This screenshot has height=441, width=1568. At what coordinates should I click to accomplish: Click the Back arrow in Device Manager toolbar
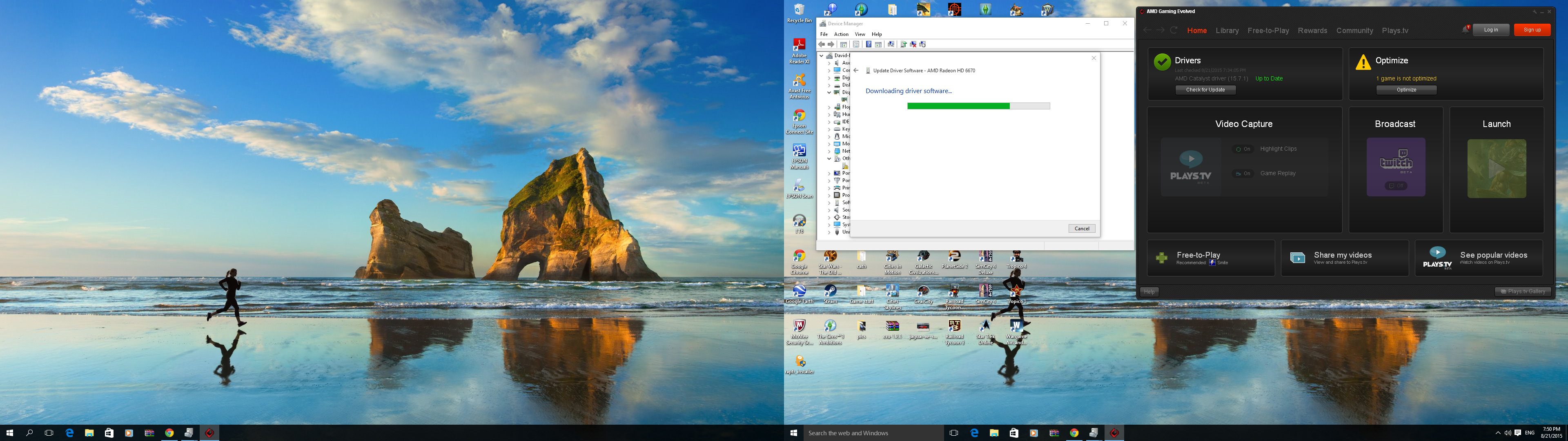822,45
